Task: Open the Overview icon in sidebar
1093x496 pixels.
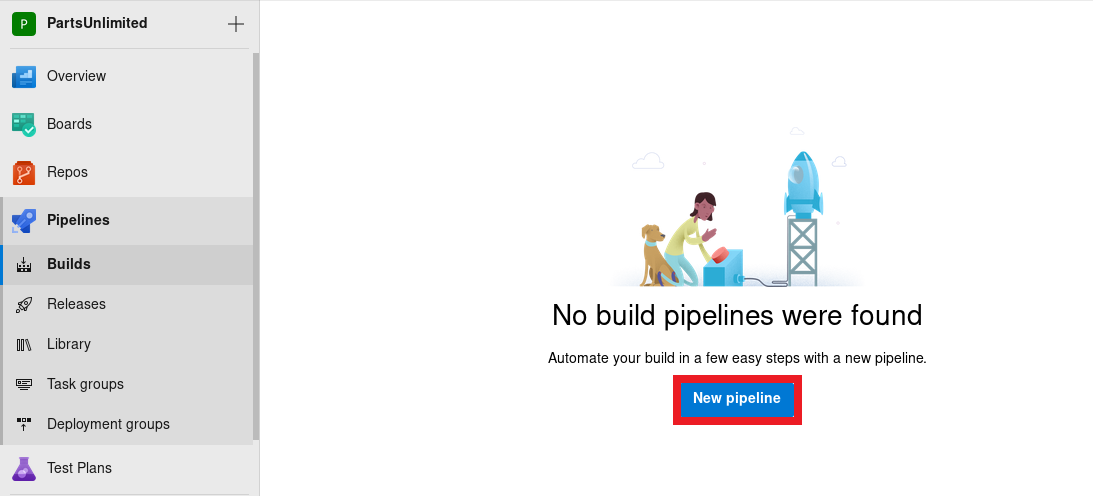Action: (24, 76)
